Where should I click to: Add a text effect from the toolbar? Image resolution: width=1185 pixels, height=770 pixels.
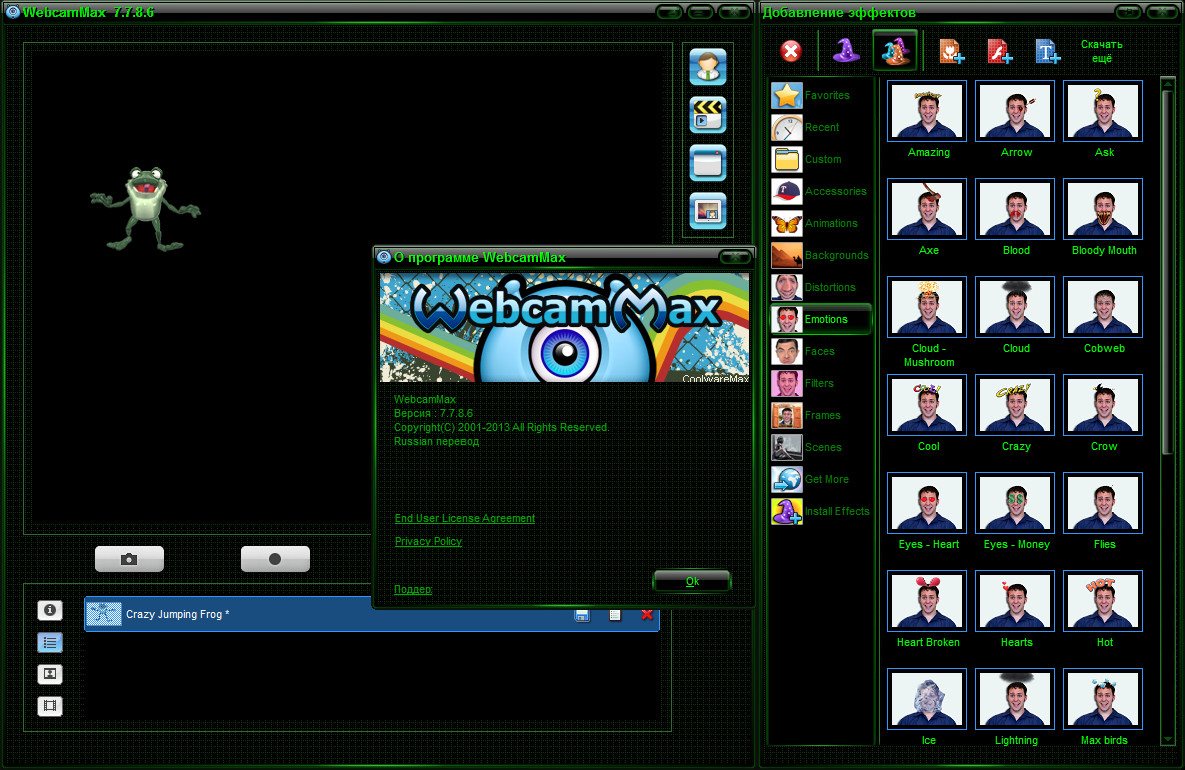(x=1048, y=51)
